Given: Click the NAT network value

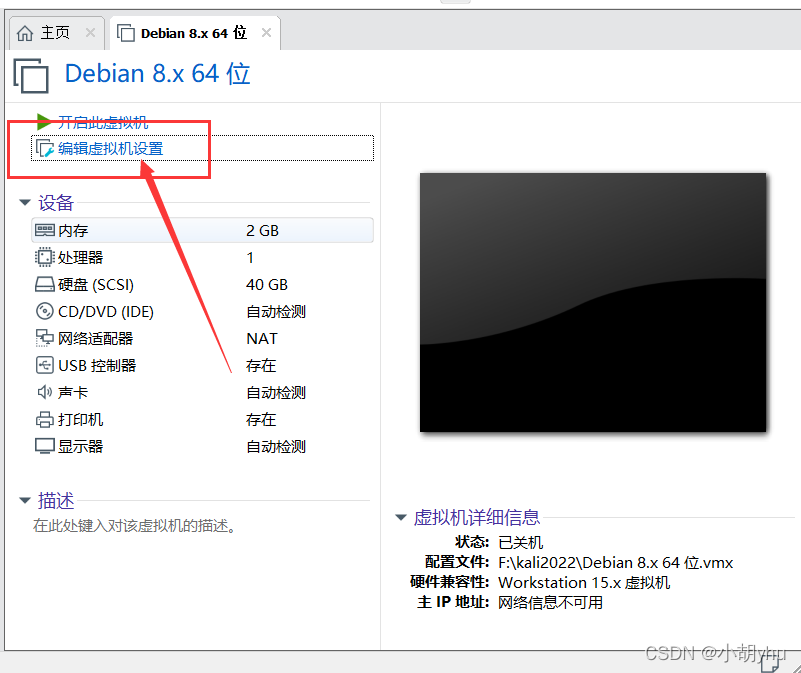Looking at the screenshot, I should tap(262, 338).
